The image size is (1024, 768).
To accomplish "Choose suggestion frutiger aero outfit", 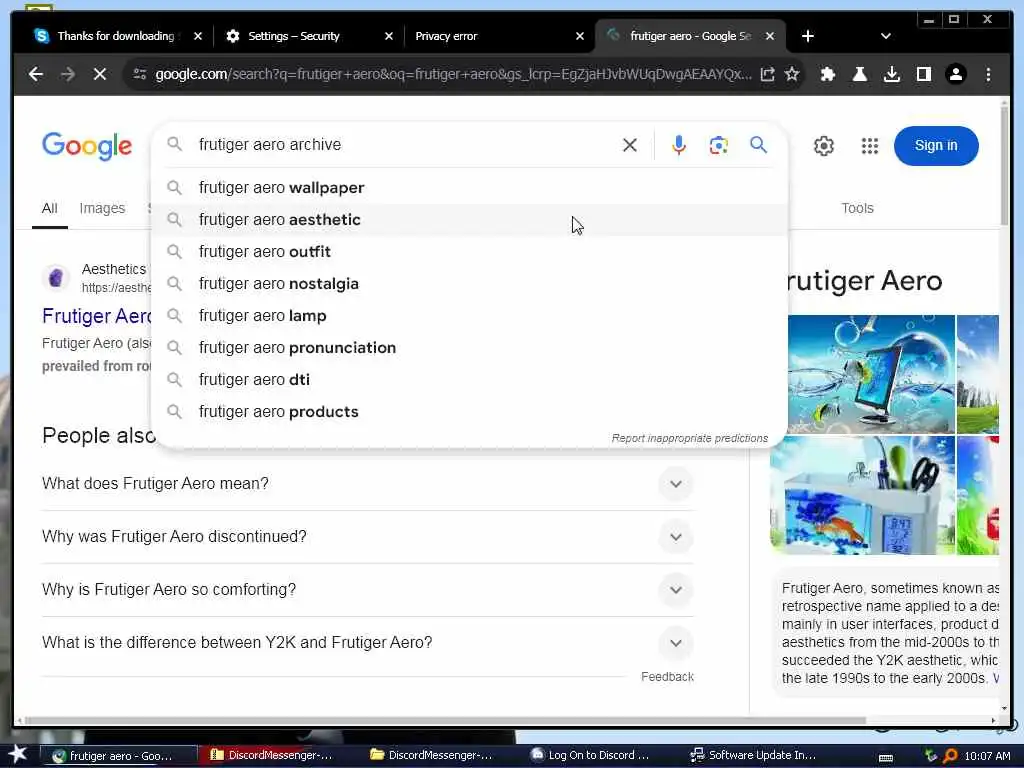I will pos(469,252).
